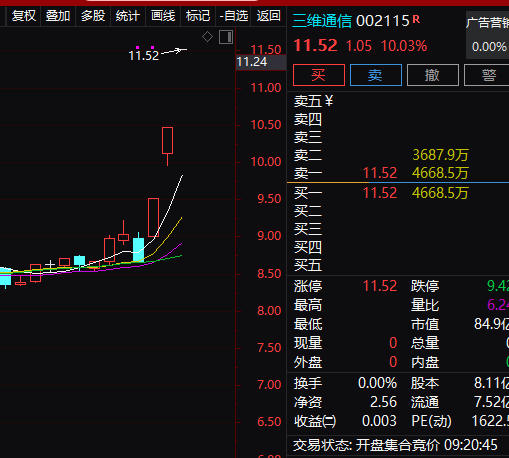Open the 多股 multi-stock view
The height and width of the screenshot is (458, 509).
pyautogui.click(x=93, y=16)
